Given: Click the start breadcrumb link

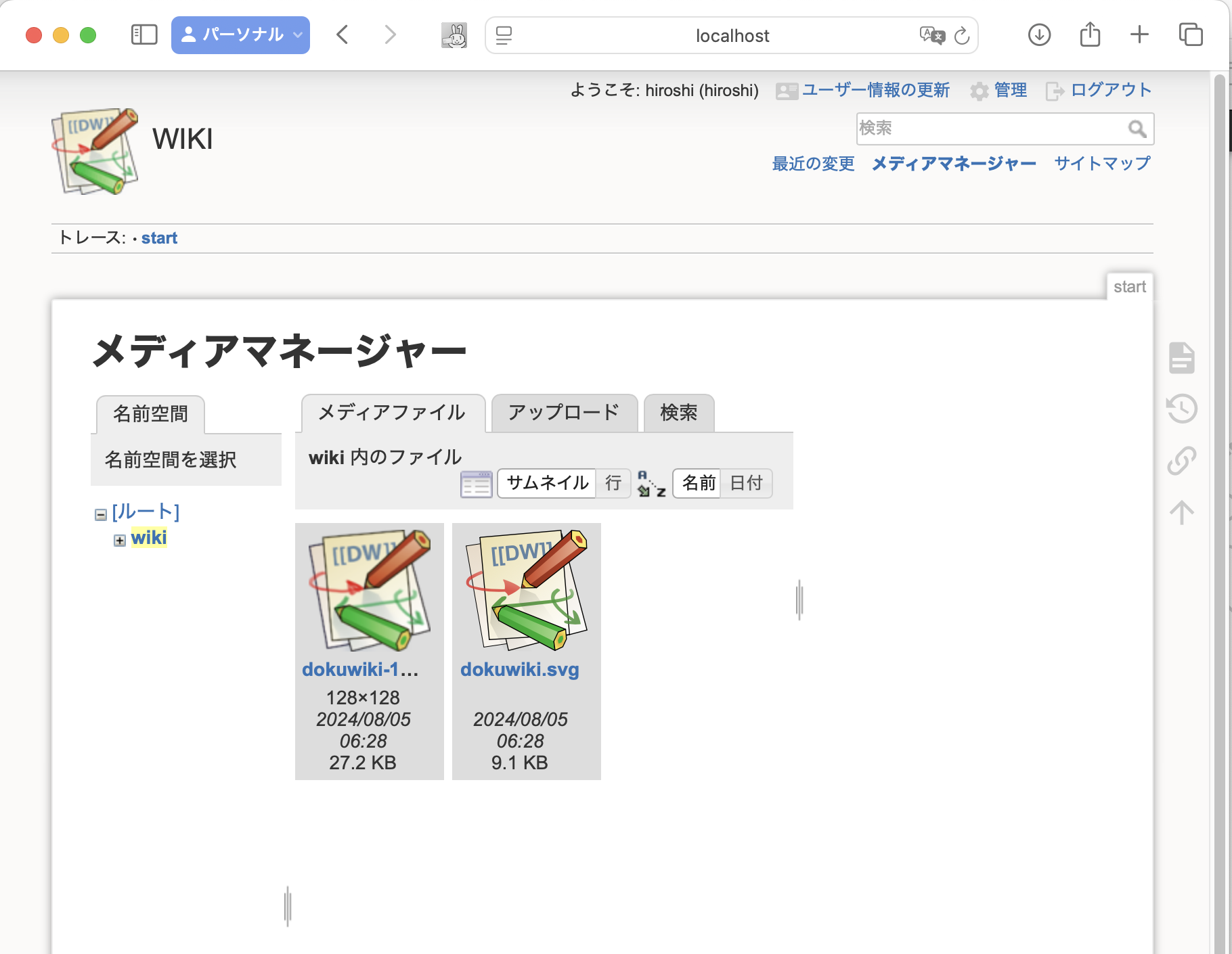Looking at the screenshot, I should 160,237.
